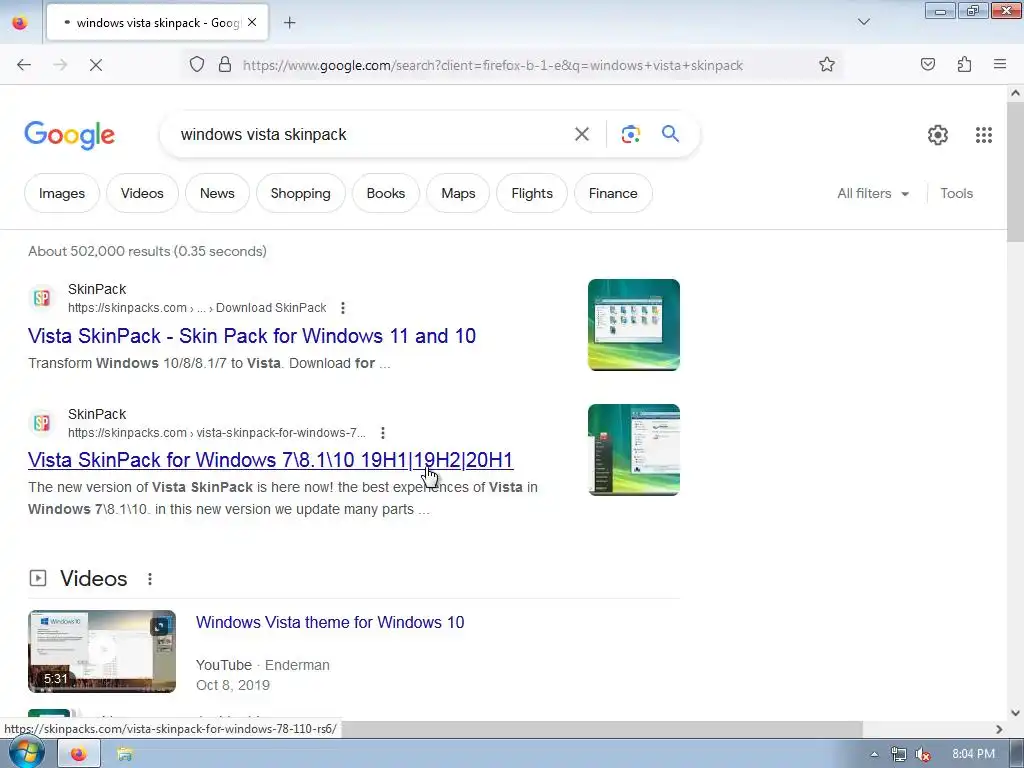1024x768 pixels.
Task: Open Google quick settings gear
Action: 938,135
